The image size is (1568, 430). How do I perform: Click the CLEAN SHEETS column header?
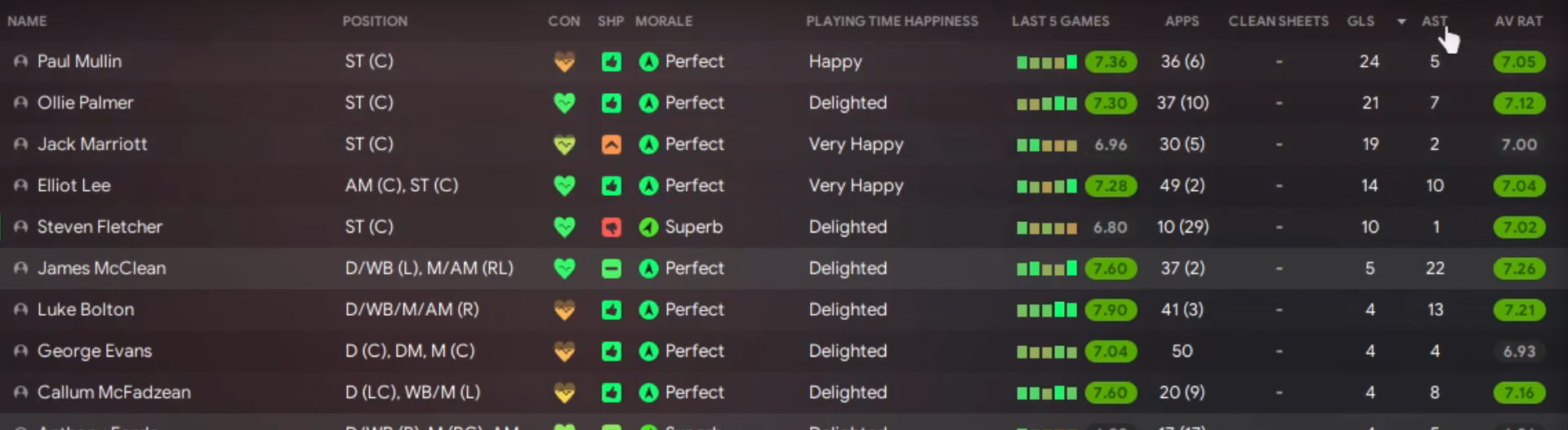(x=1278, y=21)
